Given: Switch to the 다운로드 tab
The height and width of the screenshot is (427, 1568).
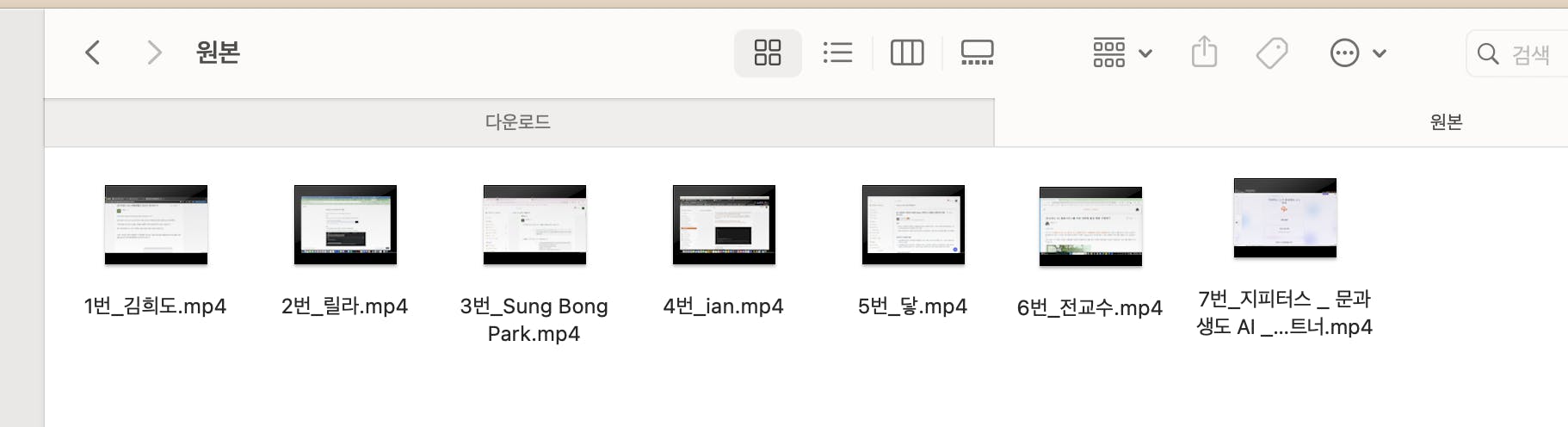Looking at the screenshot, I should [x=519, y=122].
